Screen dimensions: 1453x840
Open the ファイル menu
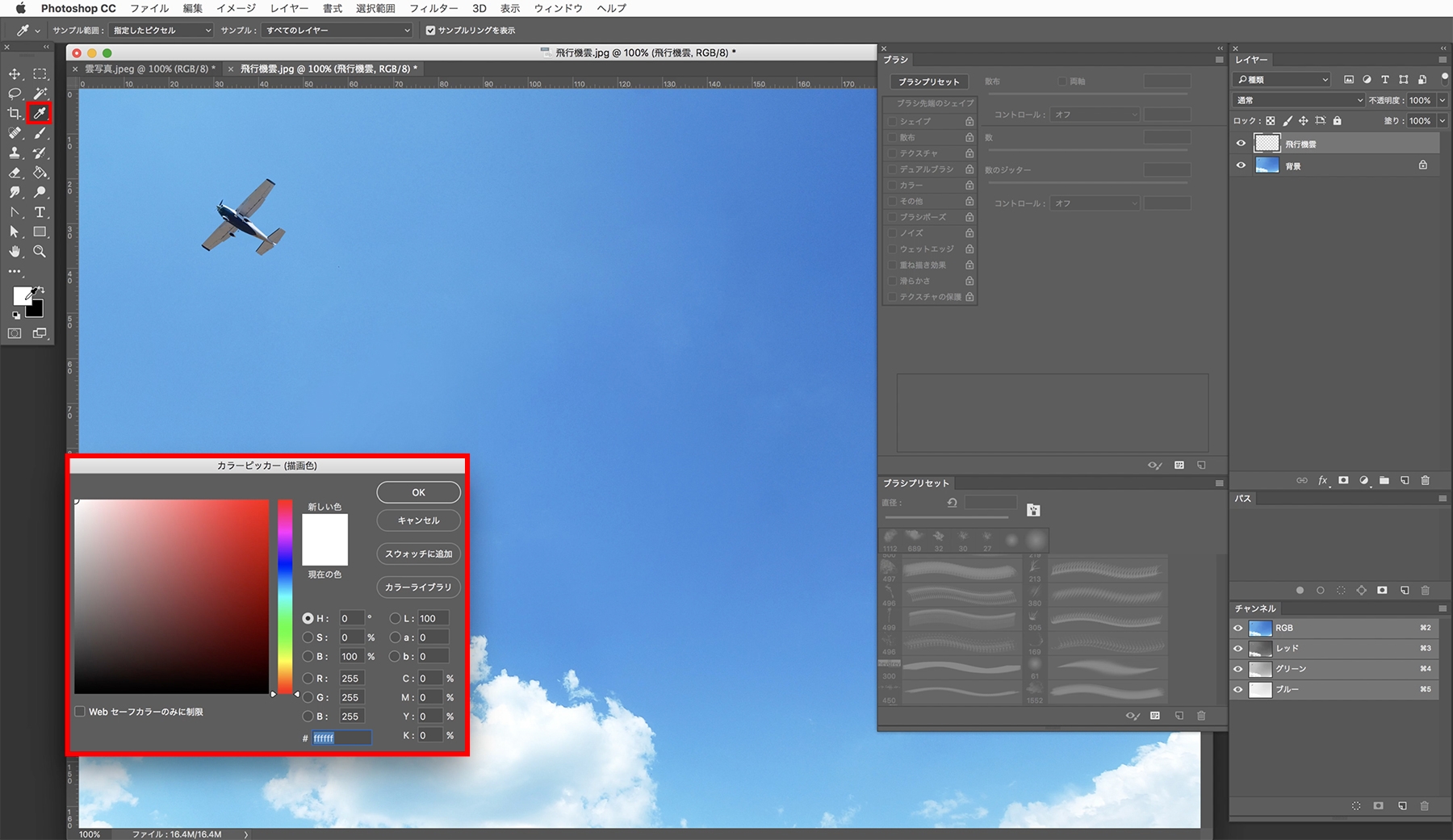click(x=149, y=8)
